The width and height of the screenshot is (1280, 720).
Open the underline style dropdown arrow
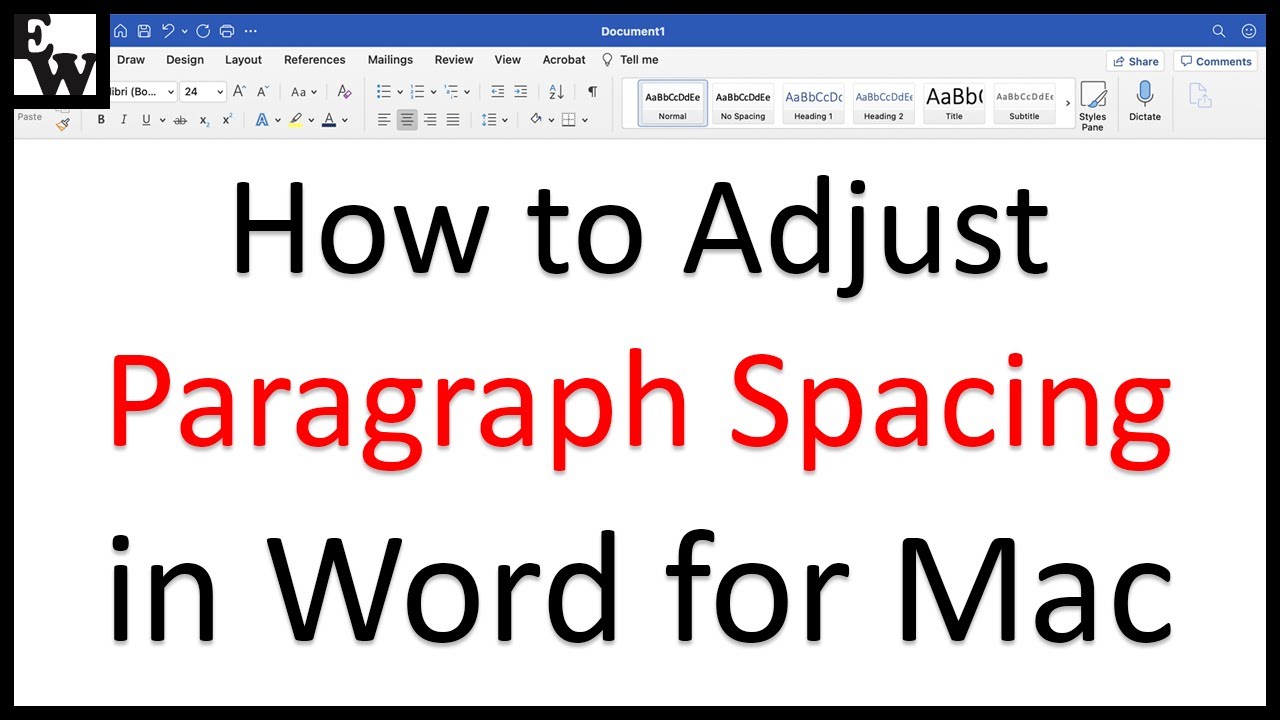tap(161, 121)
